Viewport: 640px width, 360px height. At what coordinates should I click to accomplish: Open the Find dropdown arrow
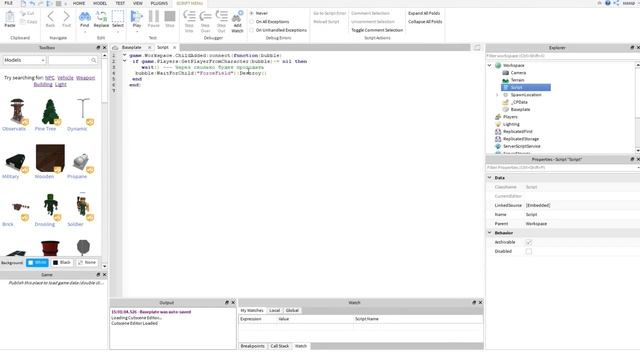coord(84,31)
